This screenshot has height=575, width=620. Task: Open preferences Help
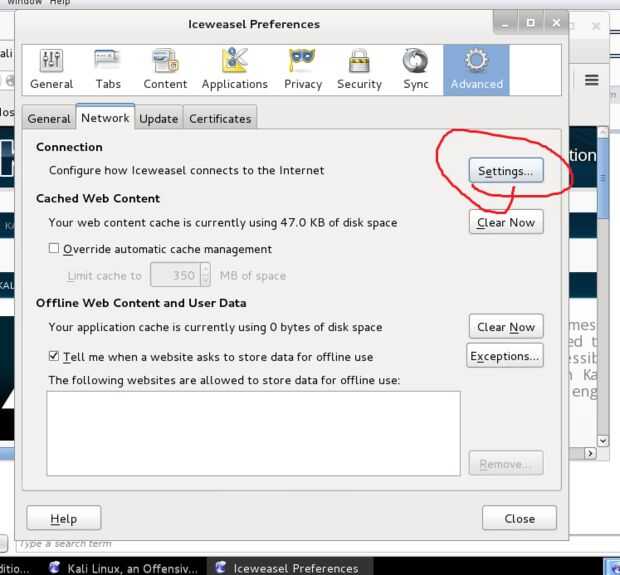64,518
